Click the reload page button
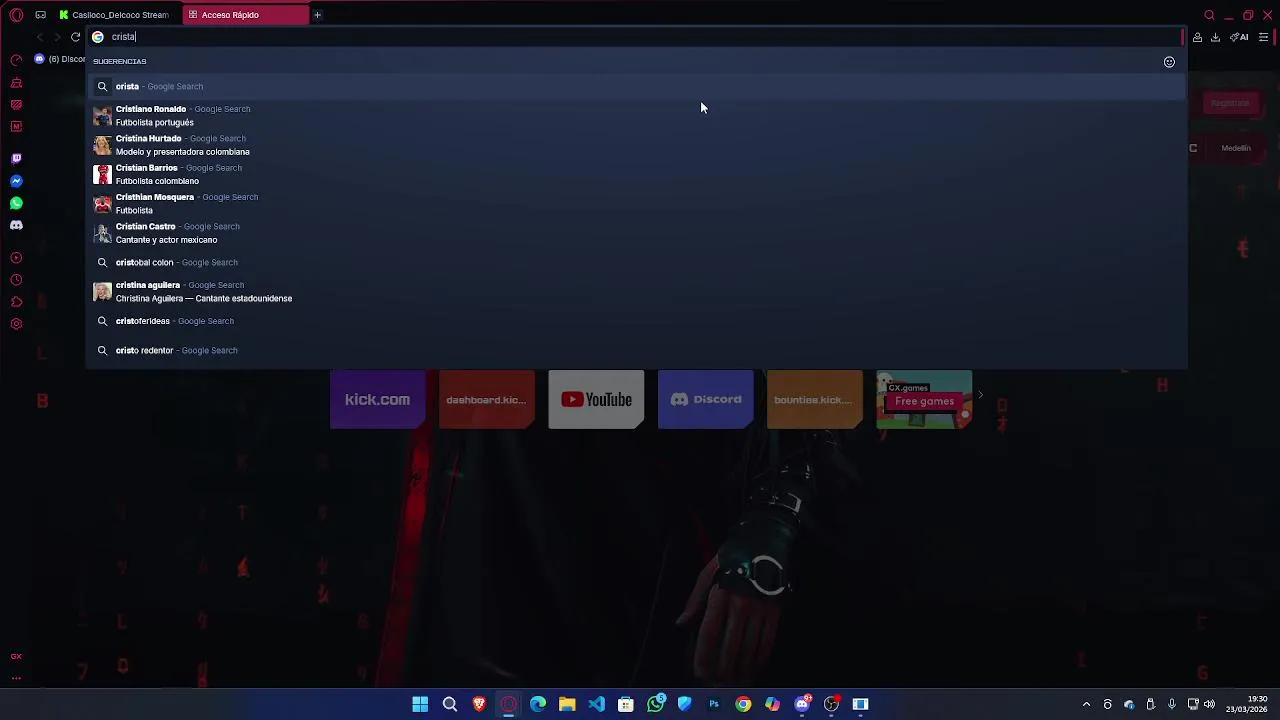Screen dimensions: 1280x720 click(x=75, y=37)
